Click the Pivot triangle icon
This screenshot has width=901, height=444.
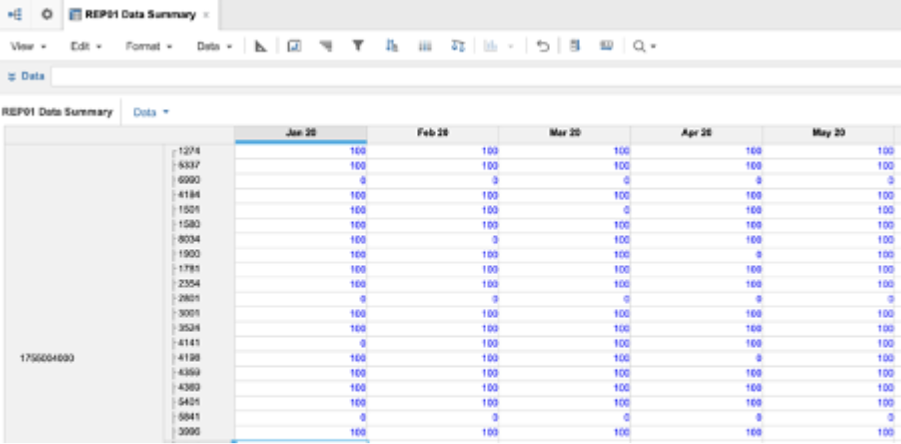pyautogui.click(x=261, y=47)
